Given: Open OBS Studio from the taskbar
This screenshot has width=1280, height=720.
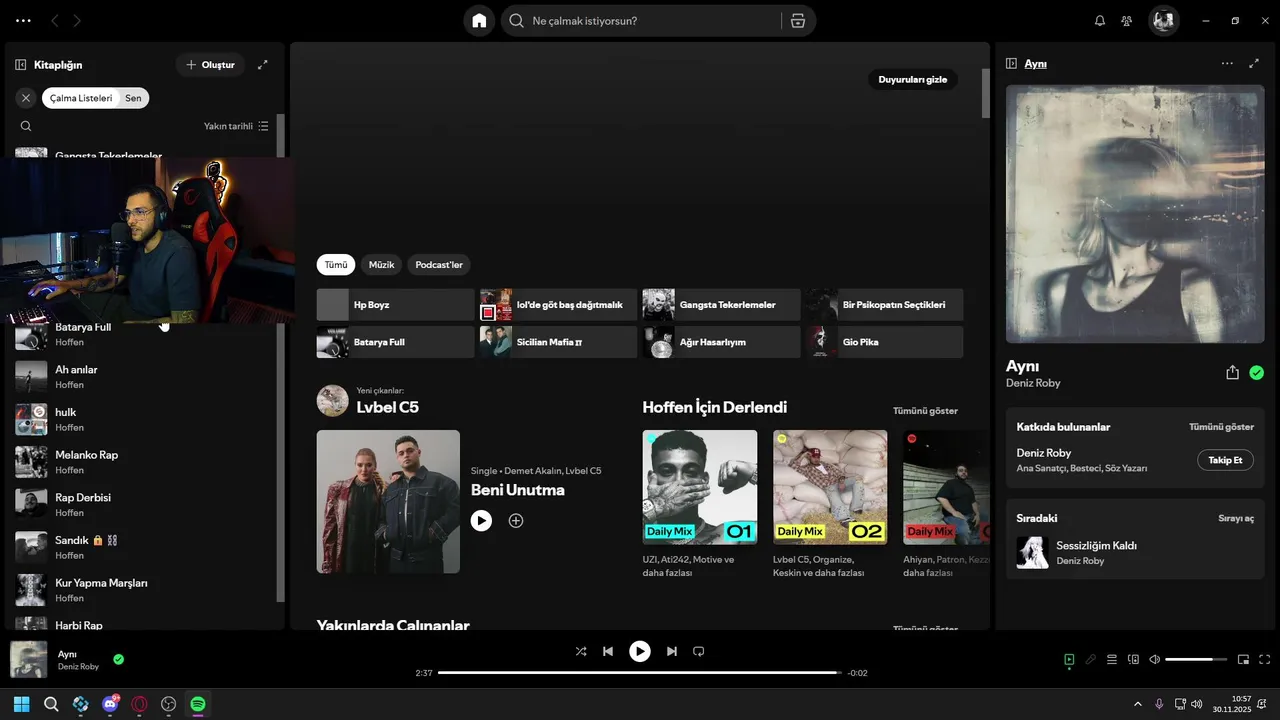Looking at the screenshot, I should 169,704.
